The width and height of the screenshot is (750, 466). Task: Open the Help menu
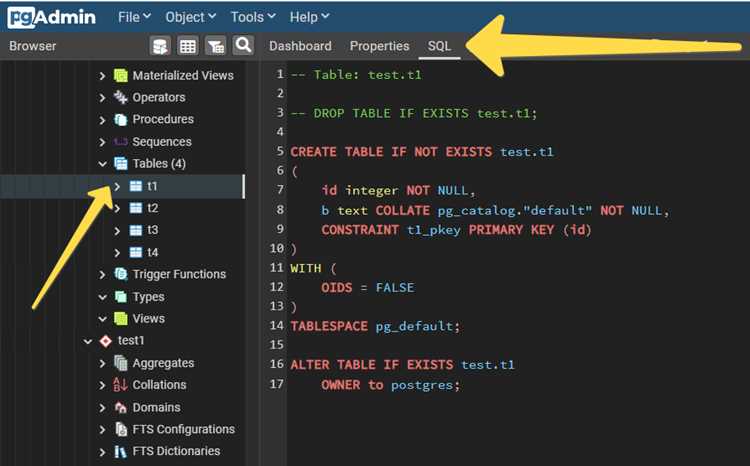pyautogui.click(x=309, y=17)
